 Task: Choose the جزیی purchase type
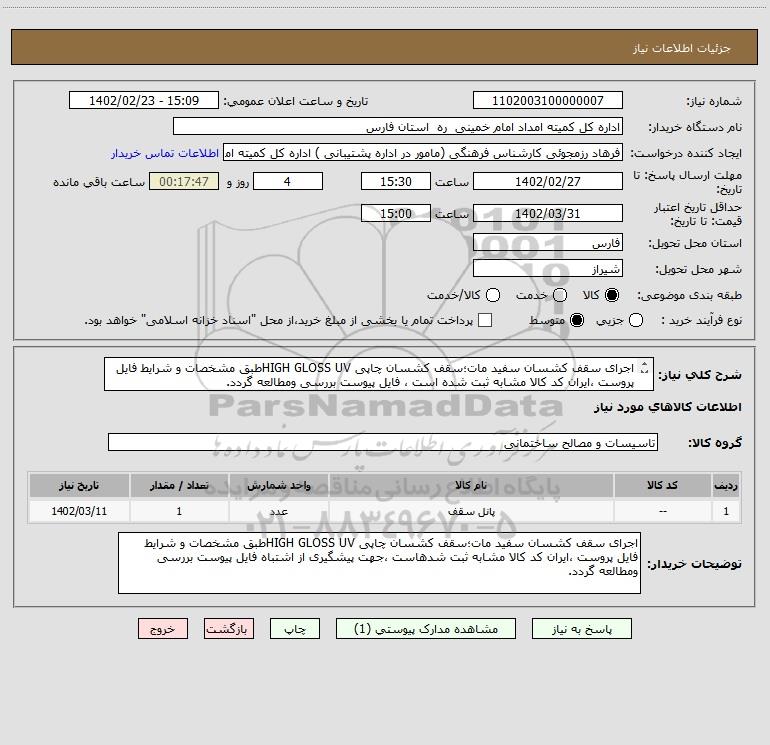click(635, 320)
